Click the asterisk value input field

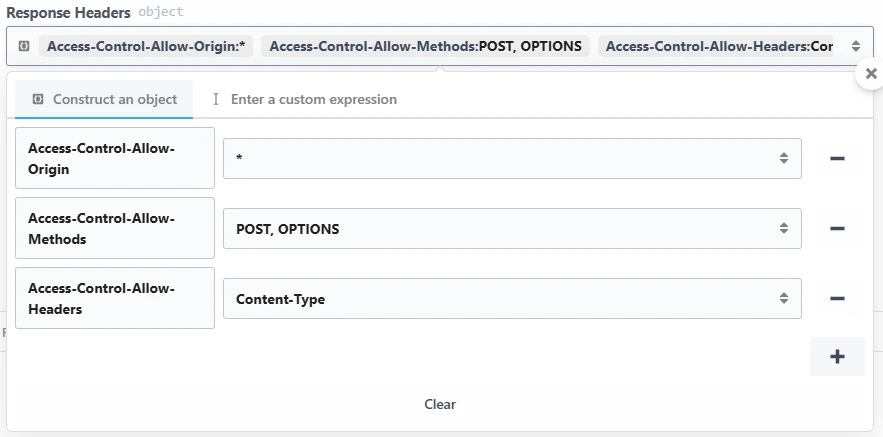pyautogui.click(x=500, y=158)
